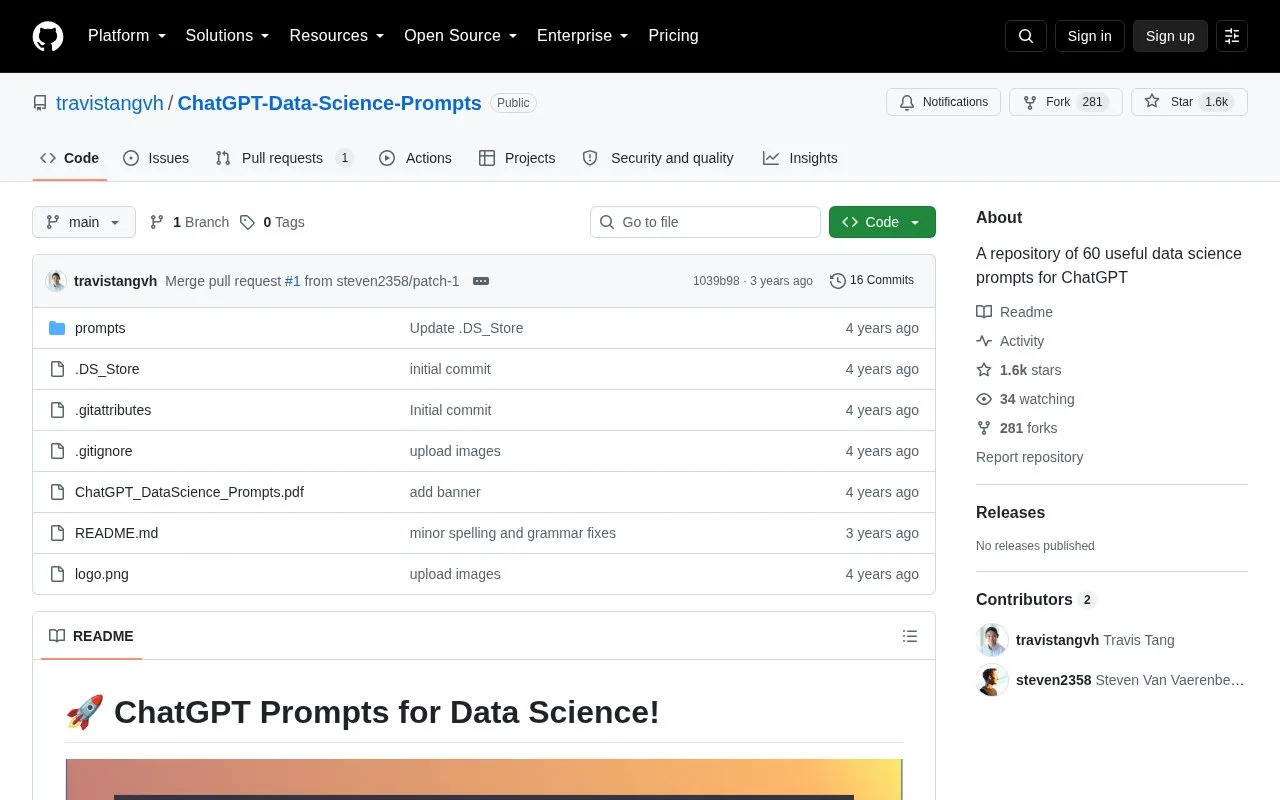Switch to the Insights tab
The height and width of the screenshot is (800, 1280).
[800, 158]
